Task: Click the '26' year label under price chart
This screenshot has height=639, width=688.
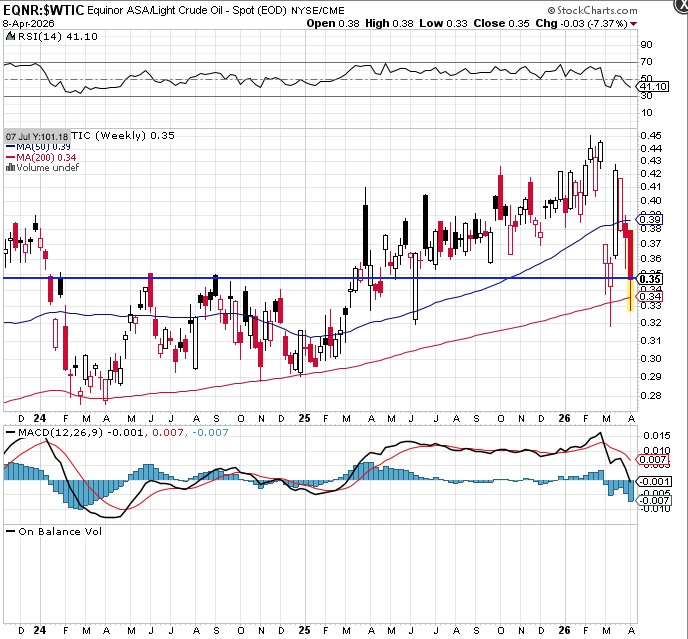Action: click(564, 419)
